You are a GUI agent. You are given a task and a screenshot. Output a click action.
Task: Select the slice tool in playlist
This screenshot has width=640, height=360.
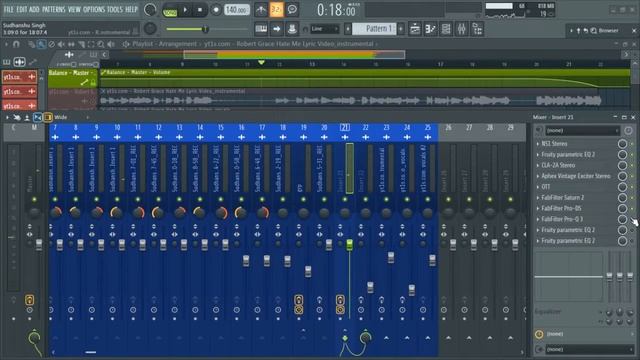(82, 44)
